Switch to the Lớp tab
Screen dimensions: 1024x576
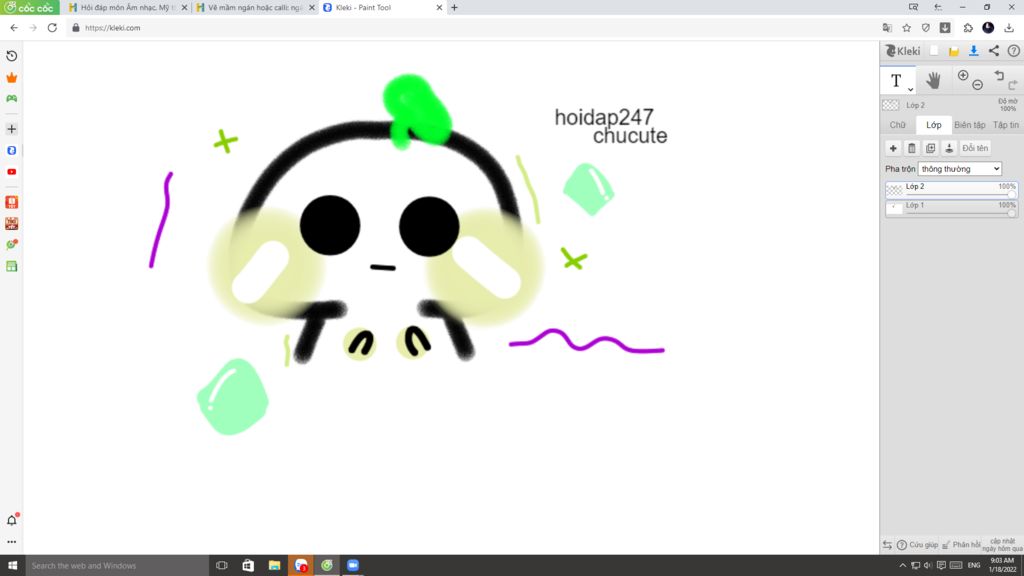(x=934, y=125)
